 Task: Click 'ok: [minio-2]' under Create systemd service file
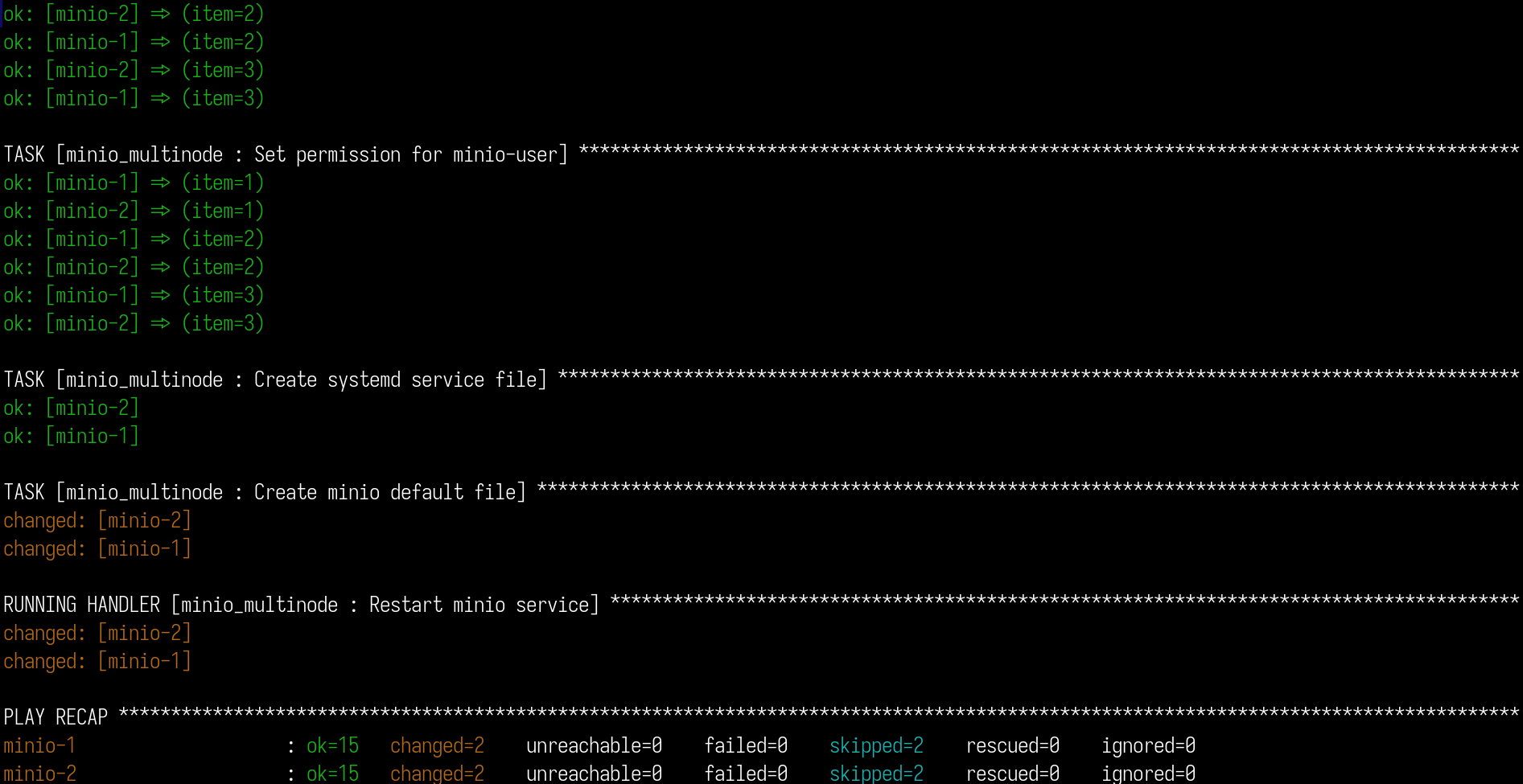[71, 408]
